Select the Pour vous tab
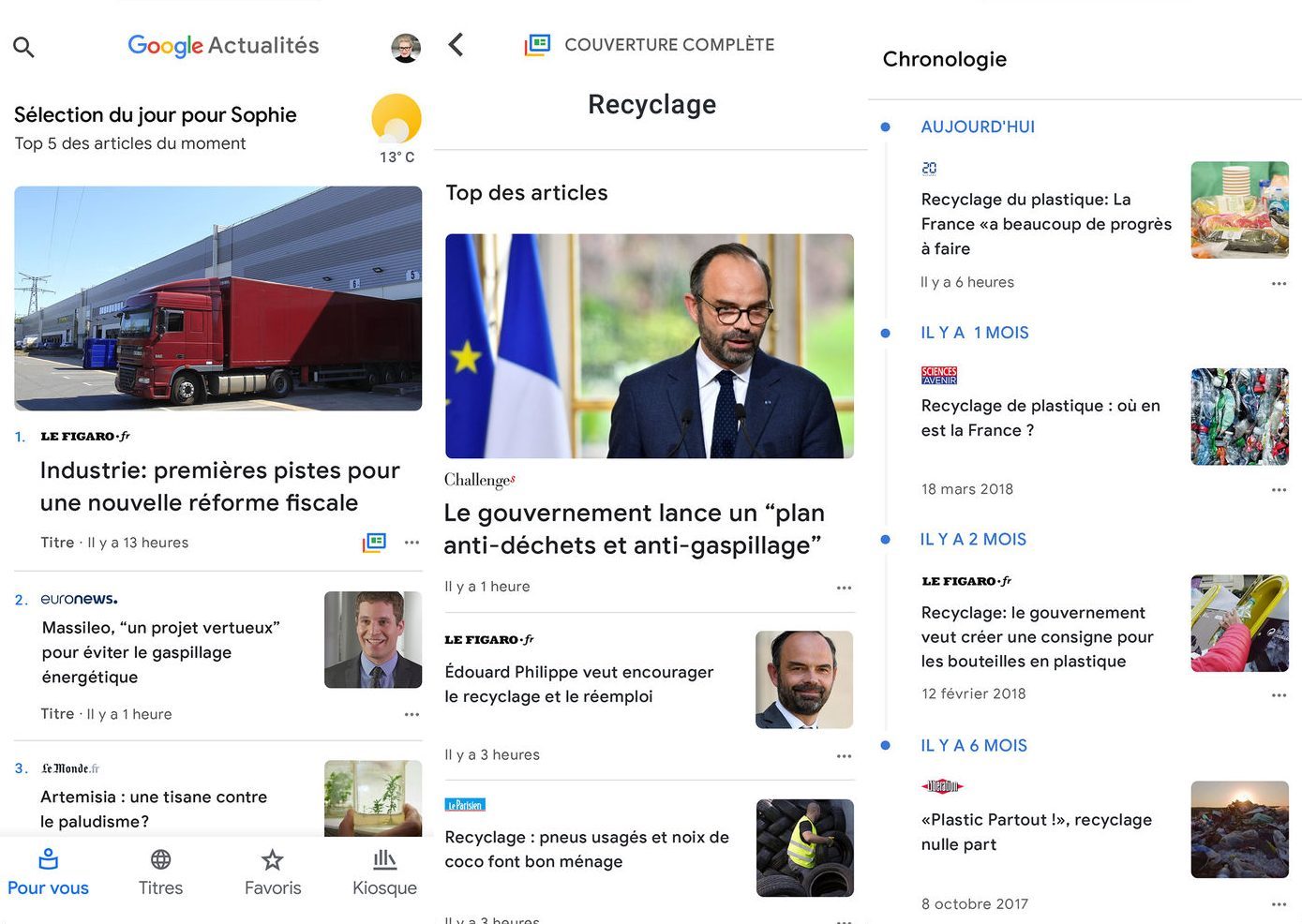Image resolution: width=1302 pixels, height=924 pixels. tap(48, 872)
